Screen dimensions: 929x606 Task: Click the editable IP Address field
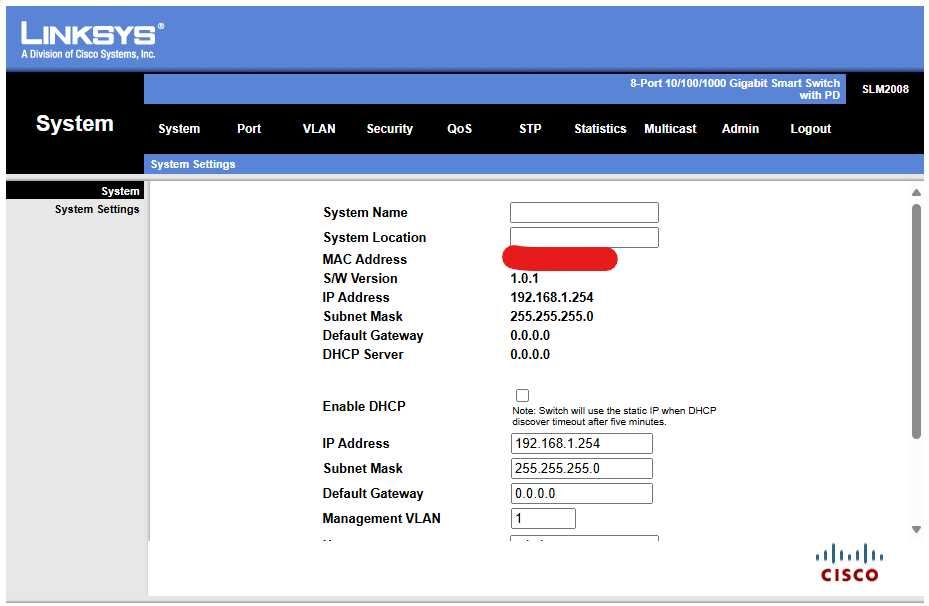tap(581, 443)
